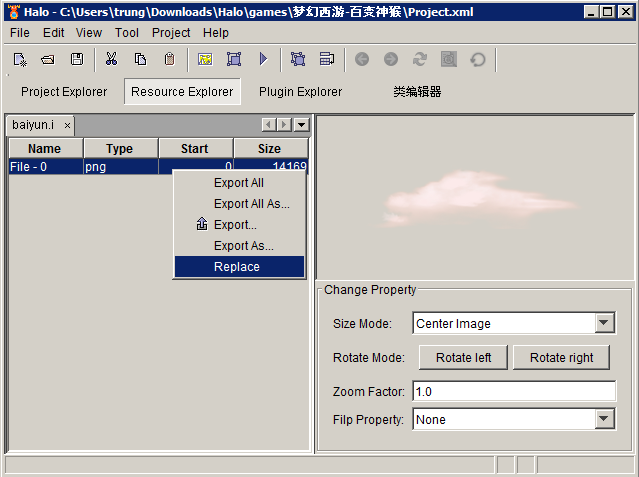
Task: Click the Rotate left button
Action: [x=463, y=358]
